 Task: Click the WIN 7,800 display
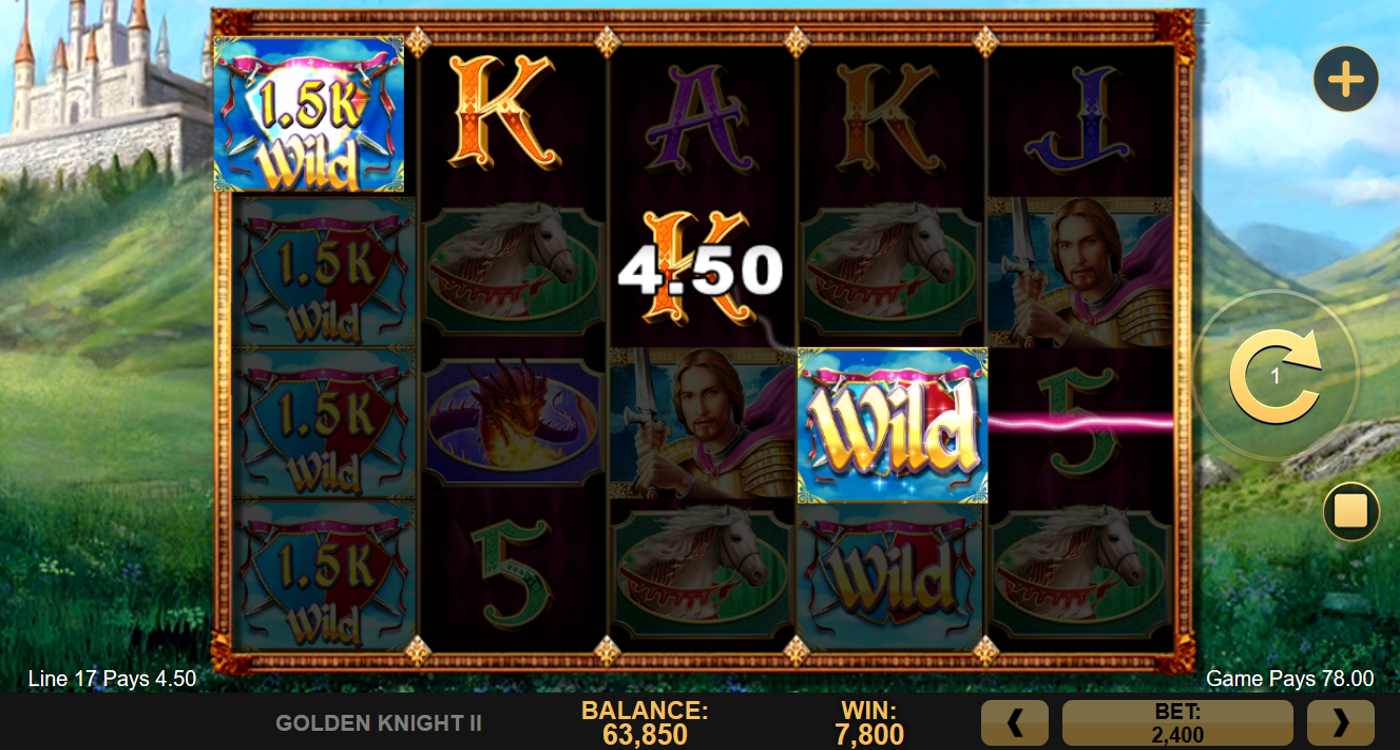pyautogui.click(x=869, y=723)
